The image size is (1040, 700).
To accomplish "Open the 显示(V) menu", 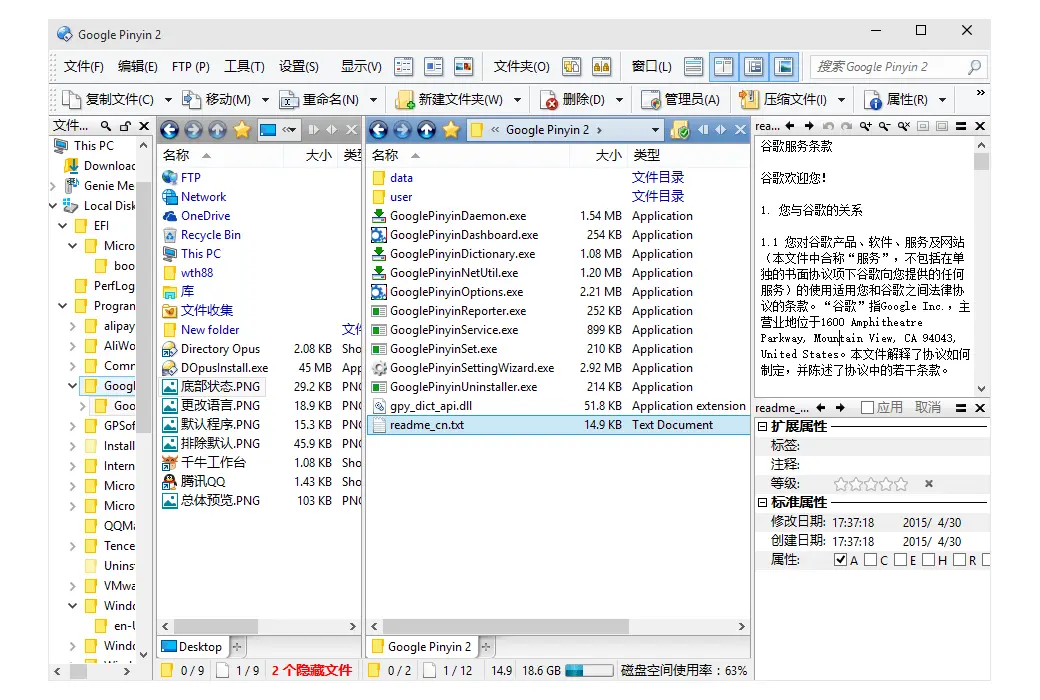I will (361, 66).
